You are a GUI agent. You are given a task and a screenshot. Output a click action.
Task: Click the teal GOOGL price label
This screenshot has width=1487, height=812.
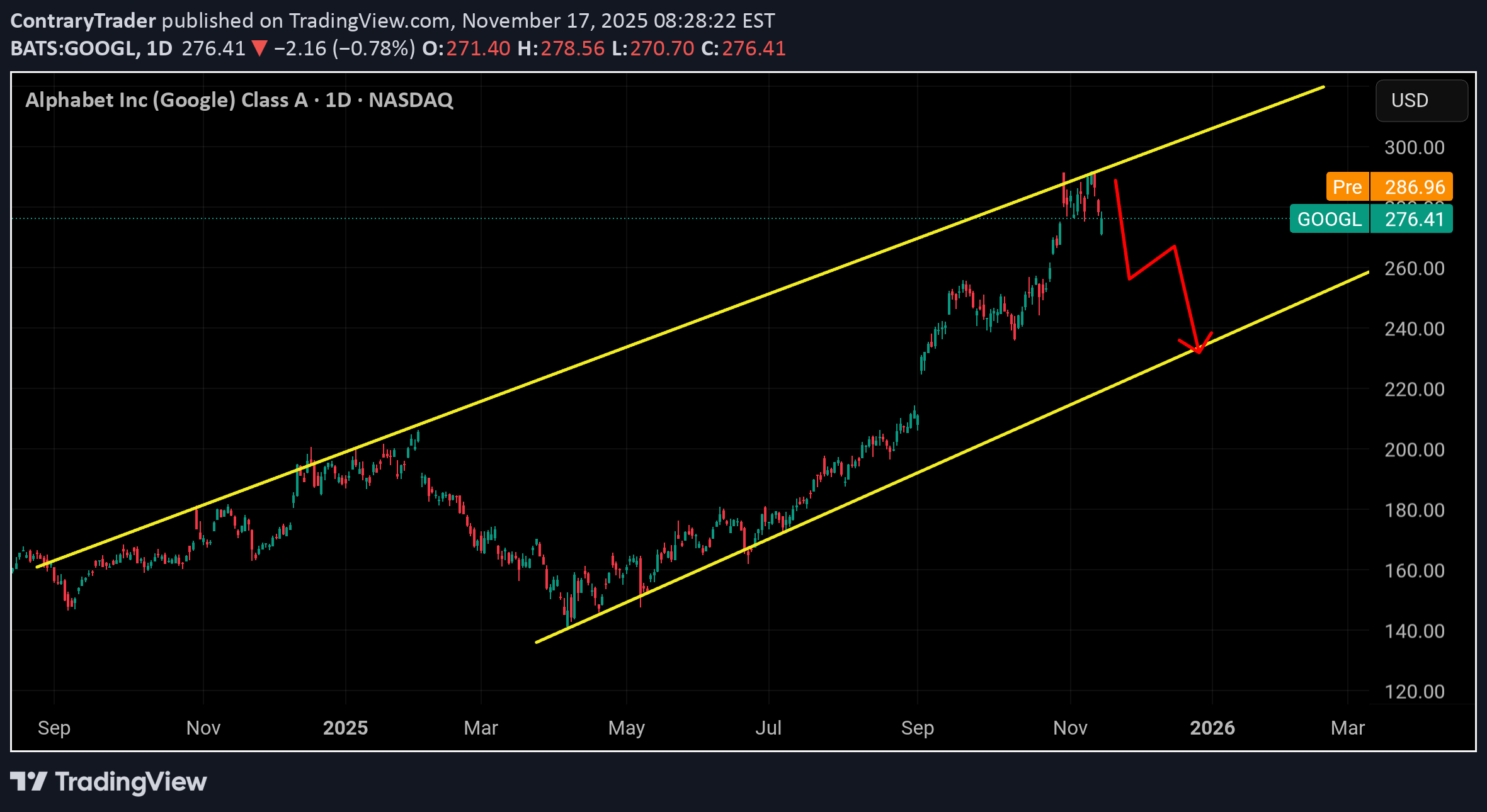[1329, 219]
